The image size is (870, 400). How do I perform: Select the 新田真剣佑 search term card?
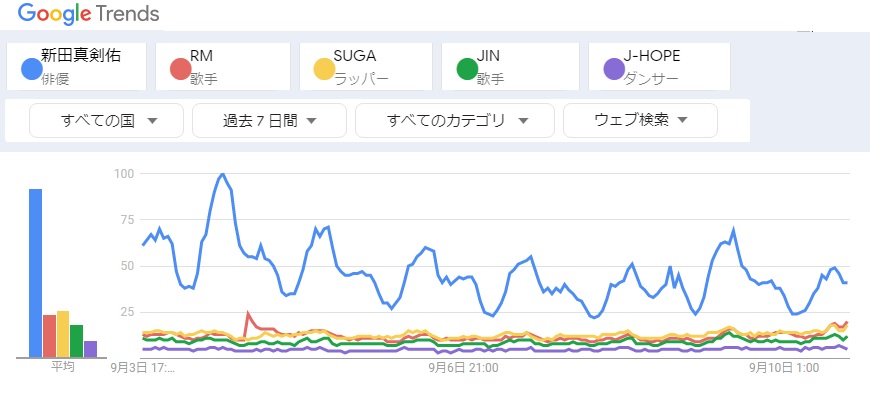(x=82, y=66)
